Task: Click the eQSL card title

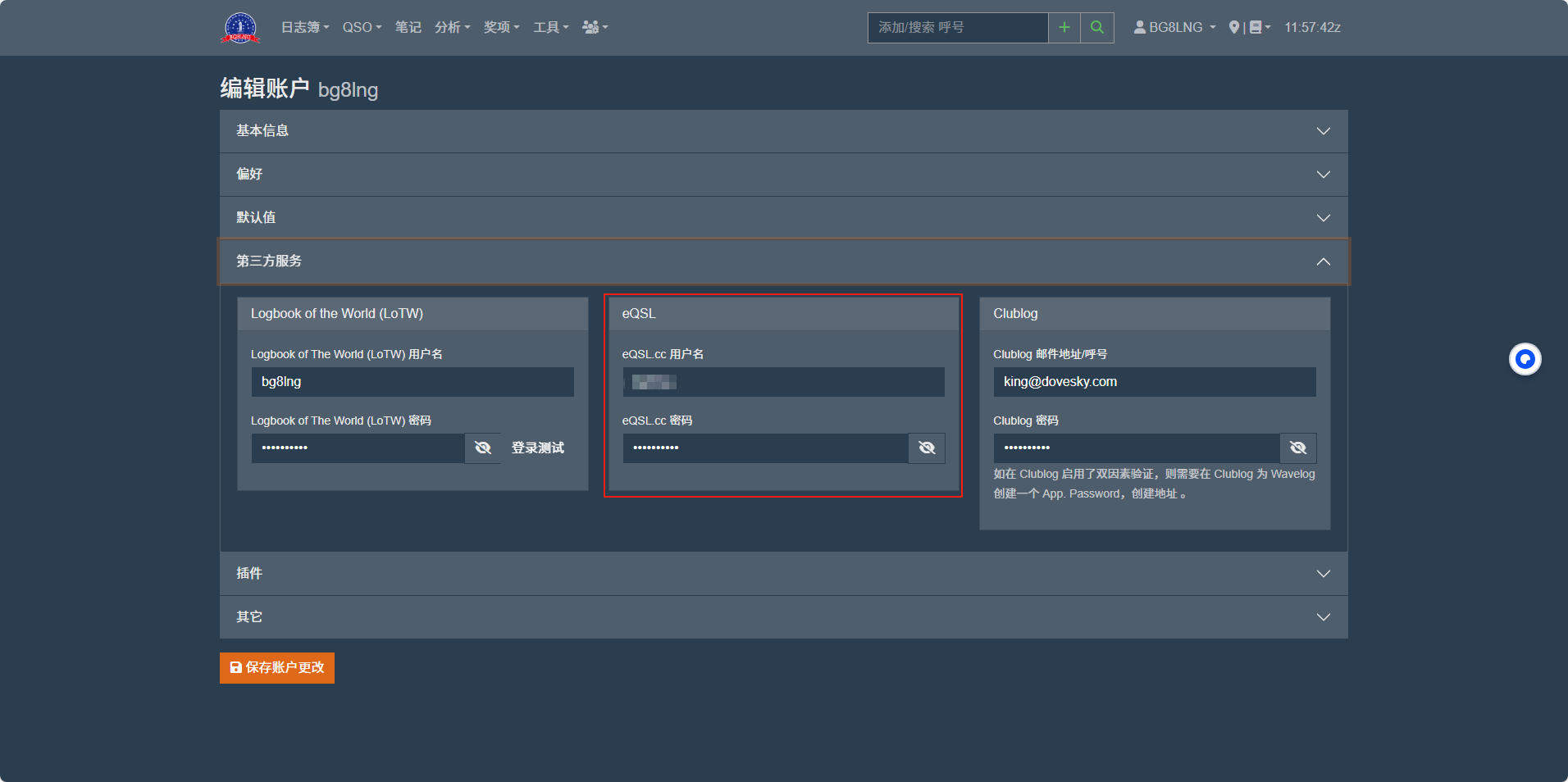Action: (x=639, y=314)
